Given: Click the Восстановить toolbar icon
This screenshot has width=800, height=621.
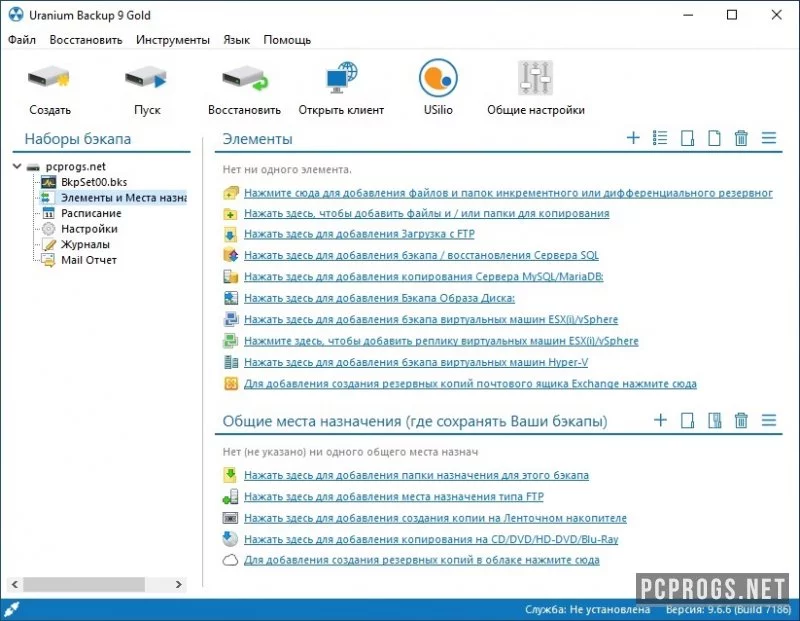Looking at the screenshot, I should tap(244, 80).
